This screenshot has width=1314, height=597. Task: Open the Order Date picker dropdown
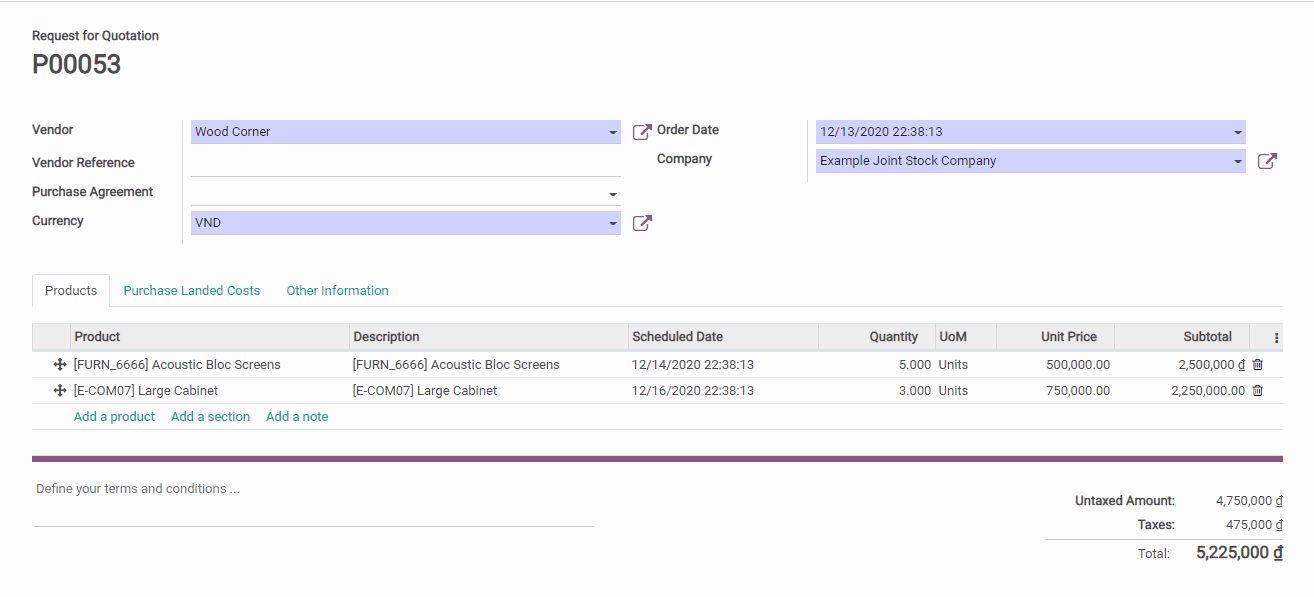1238,133
